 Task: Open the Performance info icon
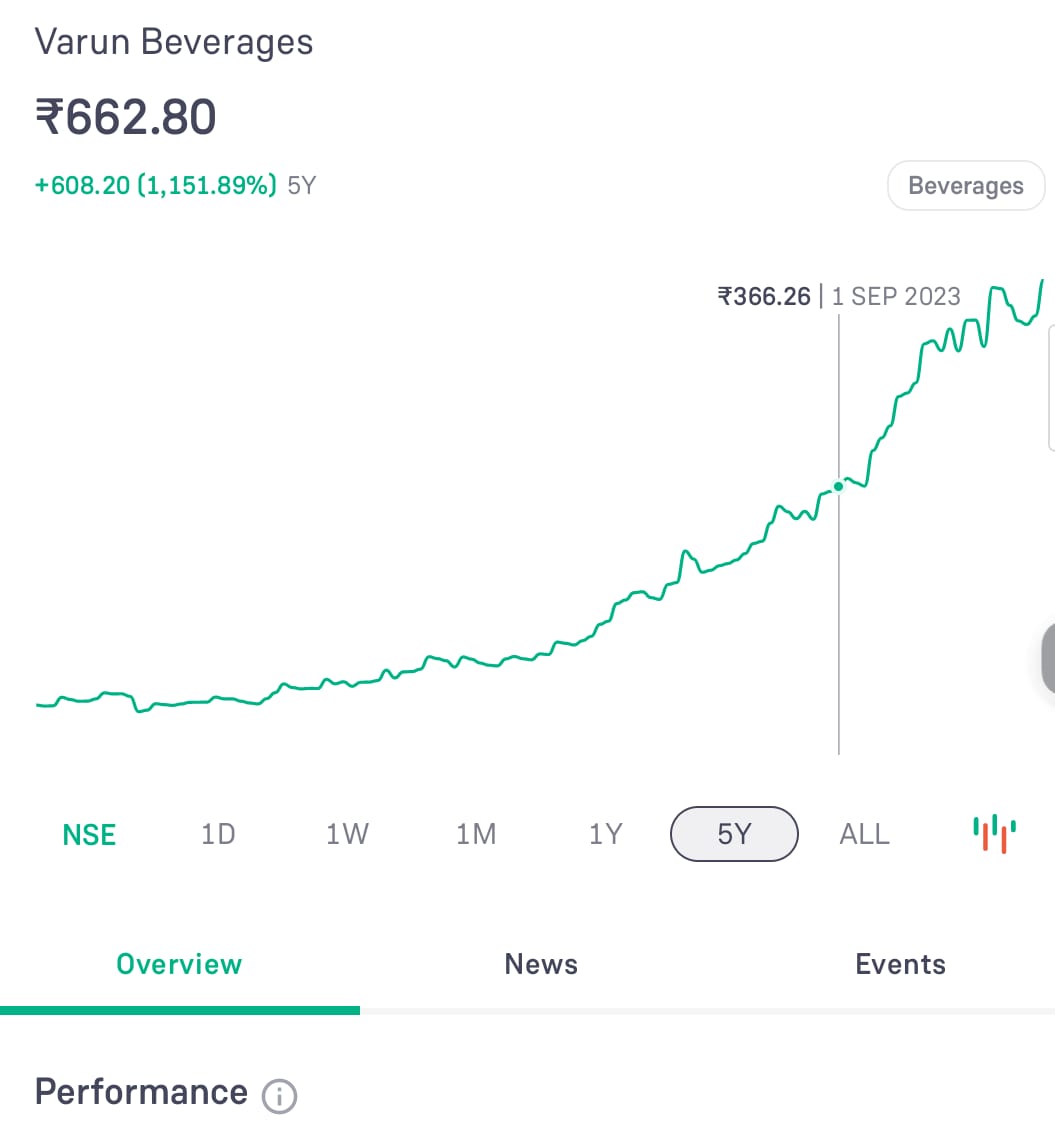[280, 1096]
